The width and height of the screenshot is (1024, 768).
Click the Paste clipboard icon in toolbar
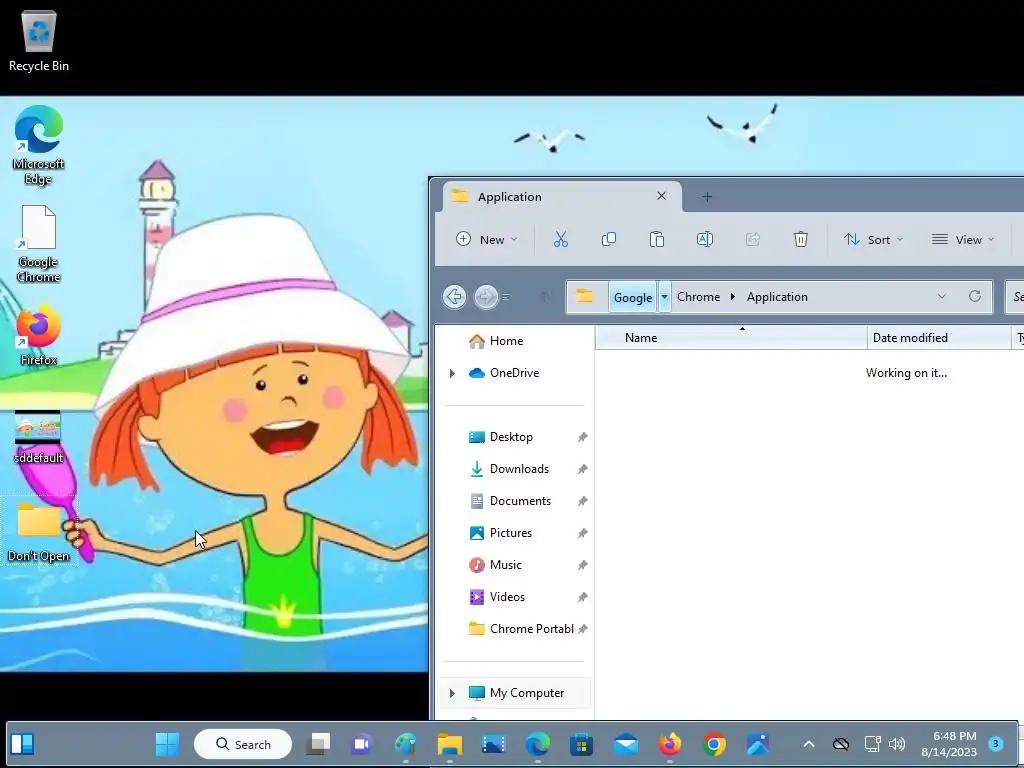pos(656,239)
